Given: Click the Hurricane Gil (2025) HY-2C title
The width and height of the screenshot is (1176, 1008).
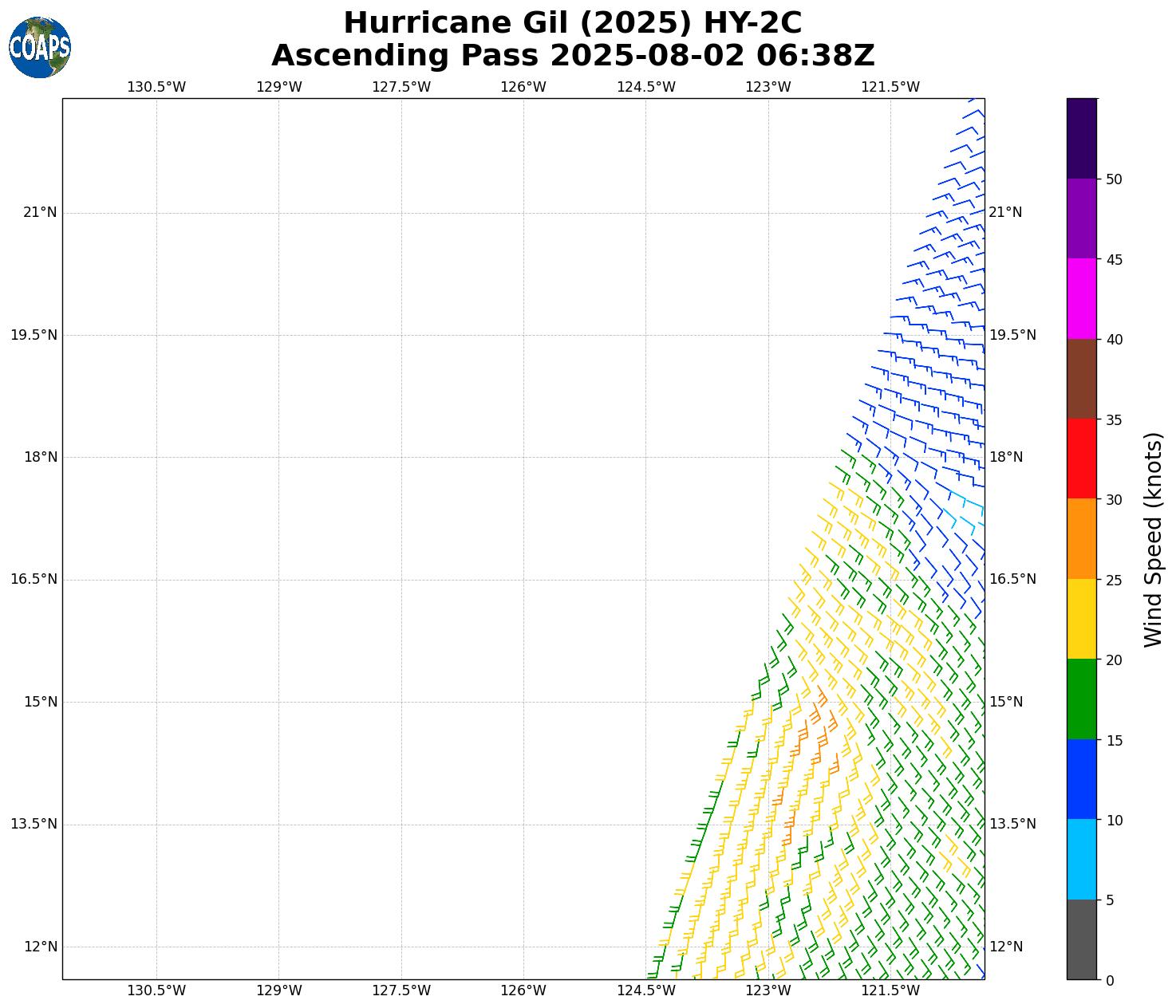Looking at the screenshot, I should pos(572,22).
